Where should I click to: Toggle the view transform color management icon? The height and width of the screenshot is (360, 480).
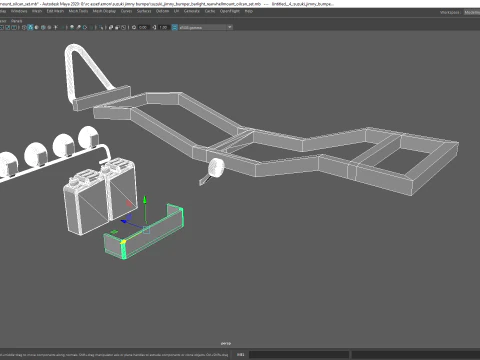174,27
